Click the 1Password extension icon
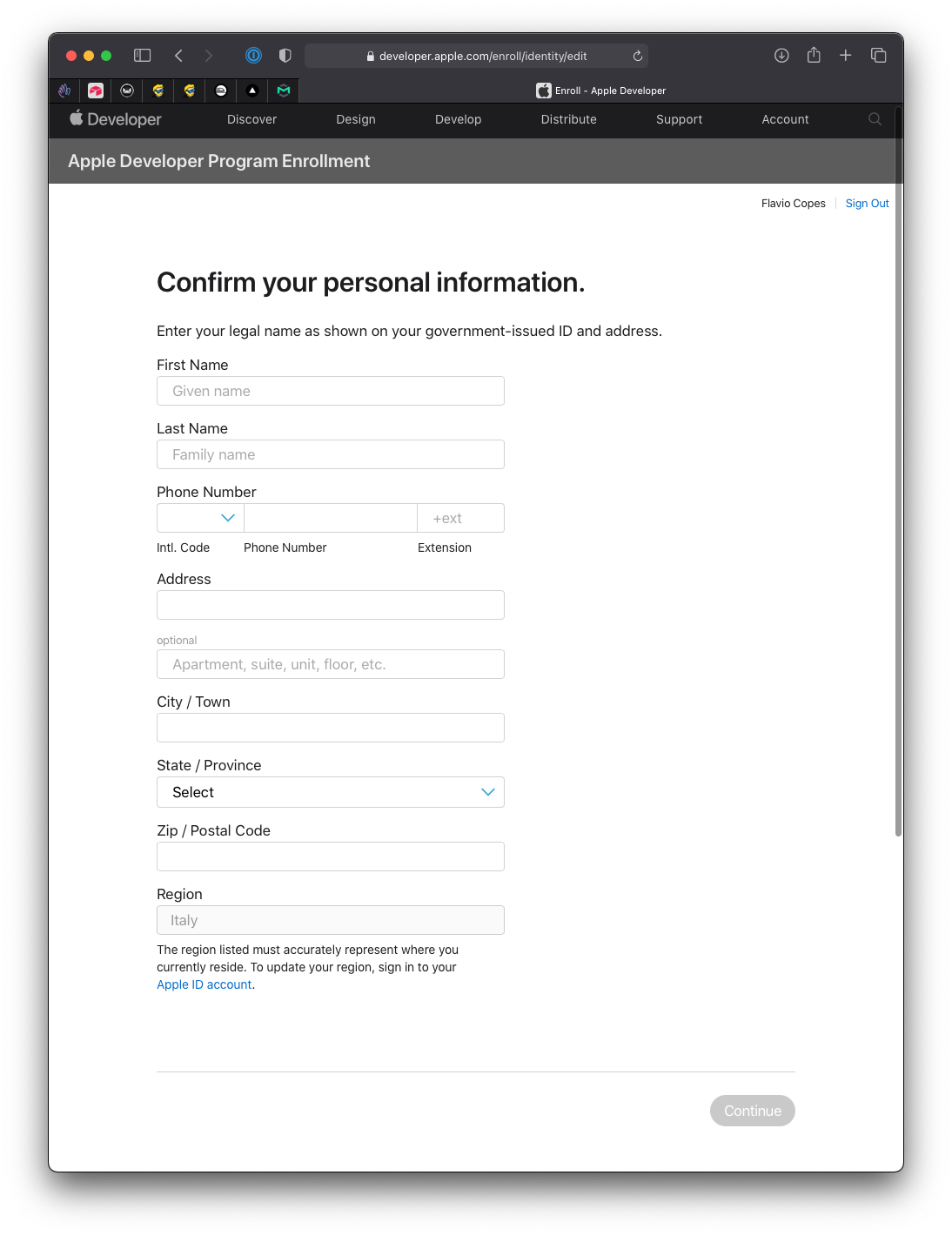The height and width of the screenshot is (1236, 952). 253,56
